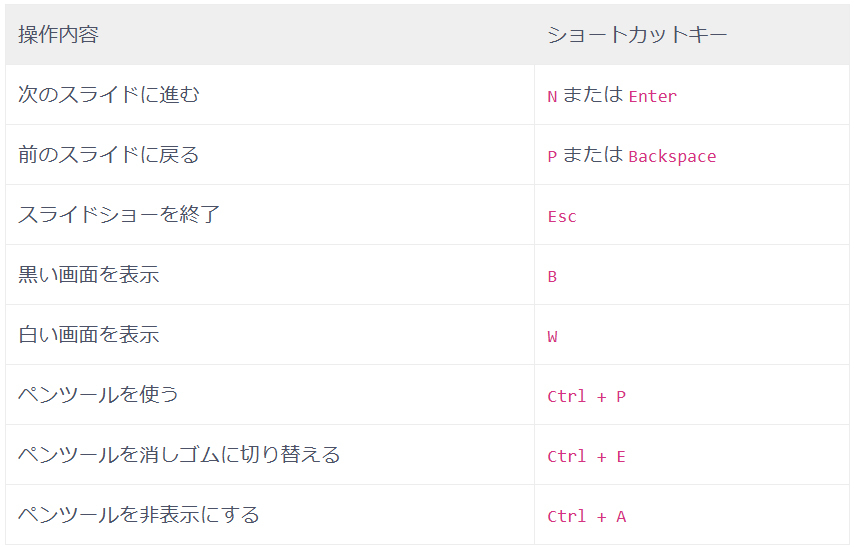Screen dimensions: 855x548
Task: Click the W shortcut key code
Action: pos(552,336)
